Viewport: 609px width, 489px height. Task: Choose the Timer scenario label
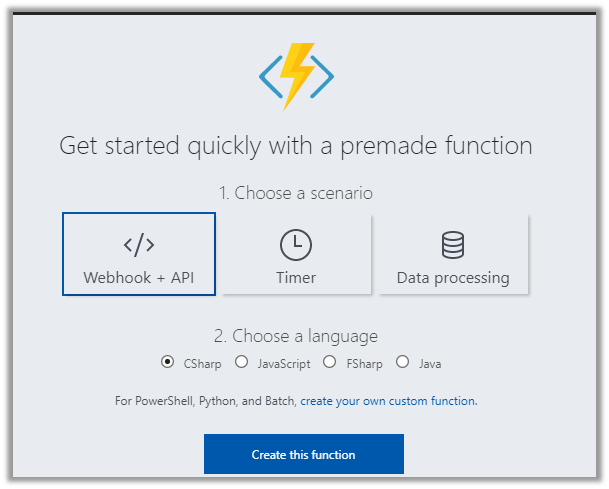click(296, 277)
